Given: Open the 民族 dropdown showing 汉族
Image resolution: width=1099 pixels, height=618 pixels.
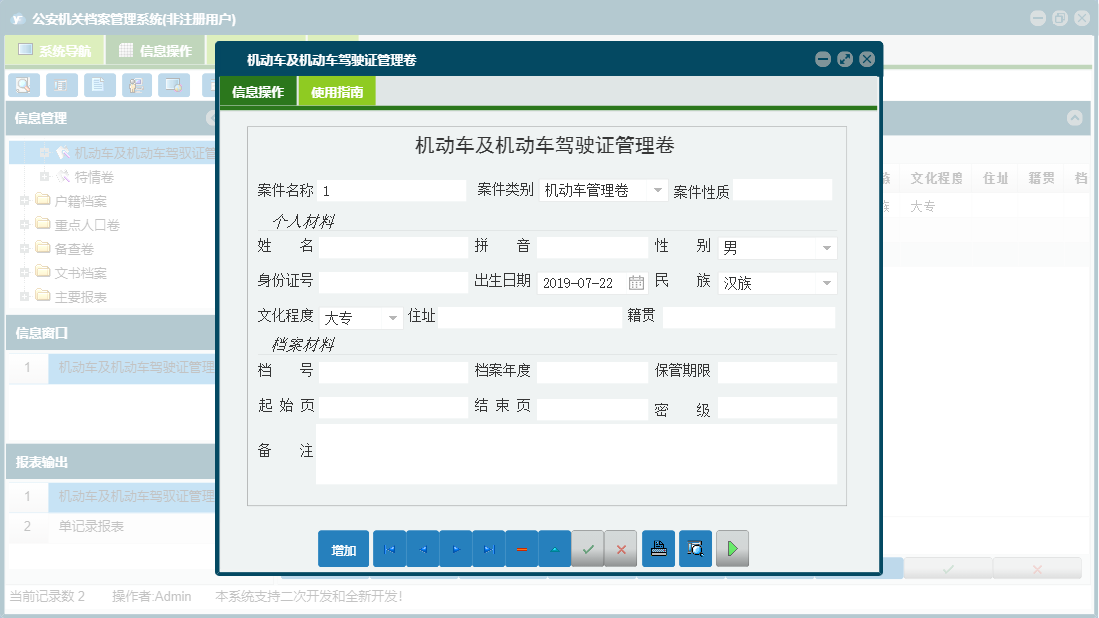Looking at the screenshot, I should 827,282.
